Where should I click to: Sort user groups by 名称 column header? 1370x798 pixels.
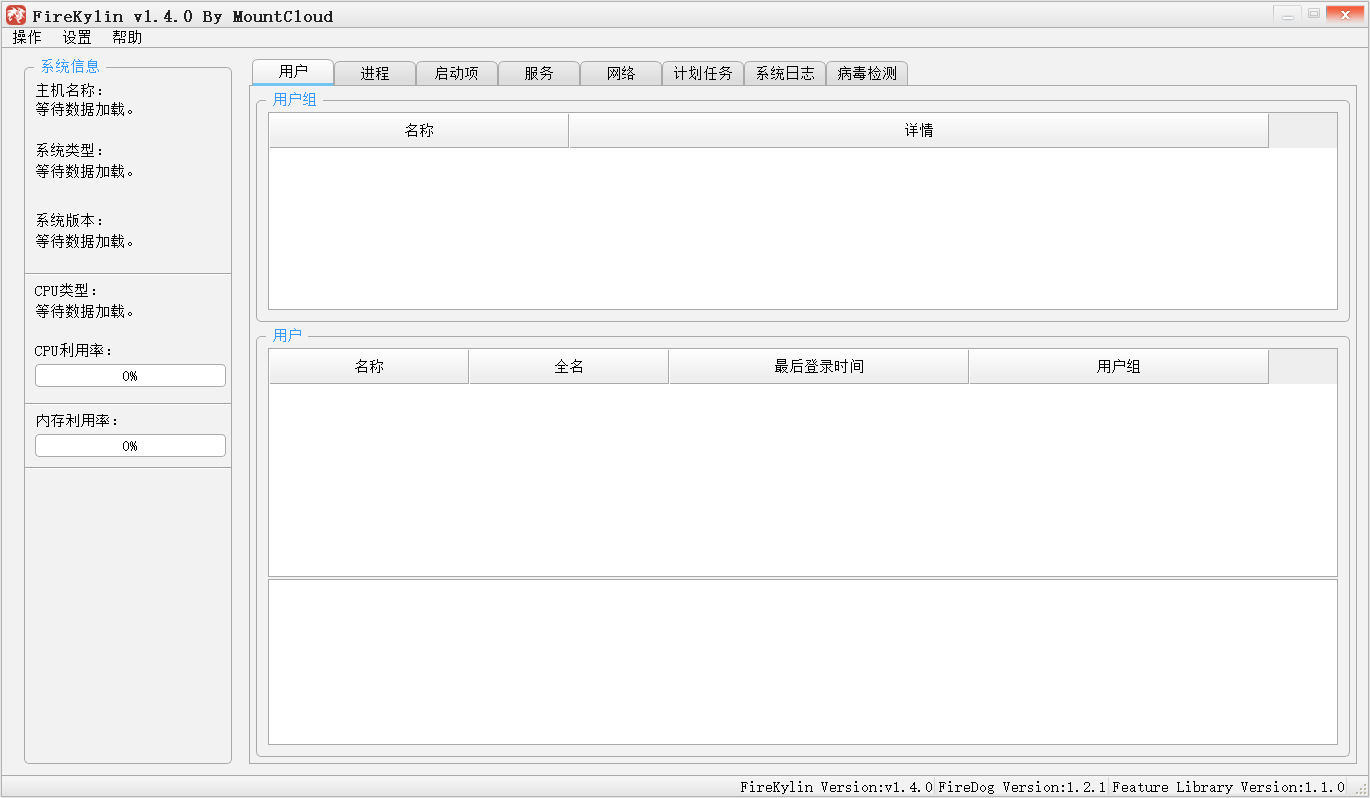(x=419, y=131)
